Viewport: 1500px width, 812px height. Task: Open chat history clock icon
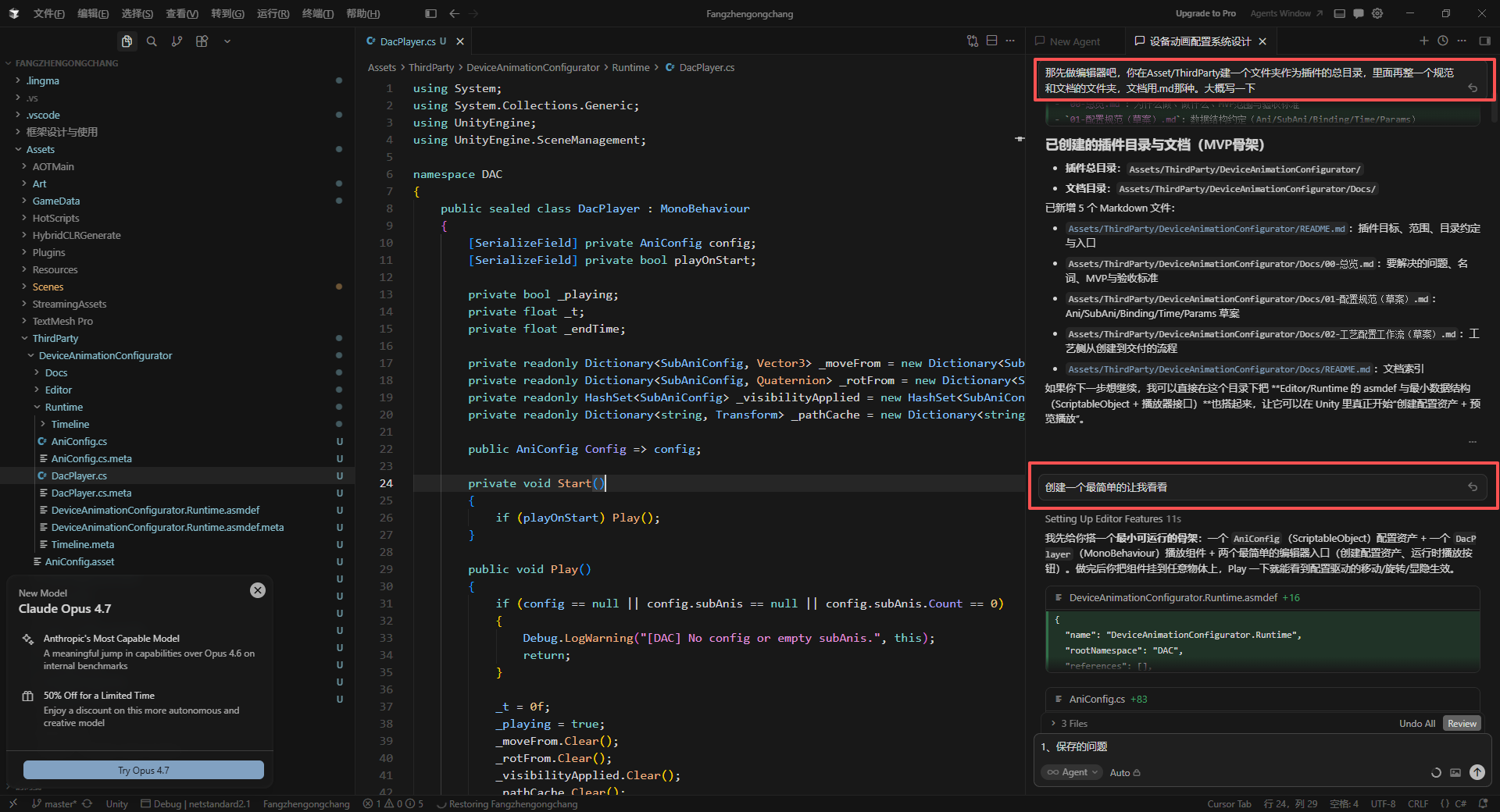(1443, 41)
